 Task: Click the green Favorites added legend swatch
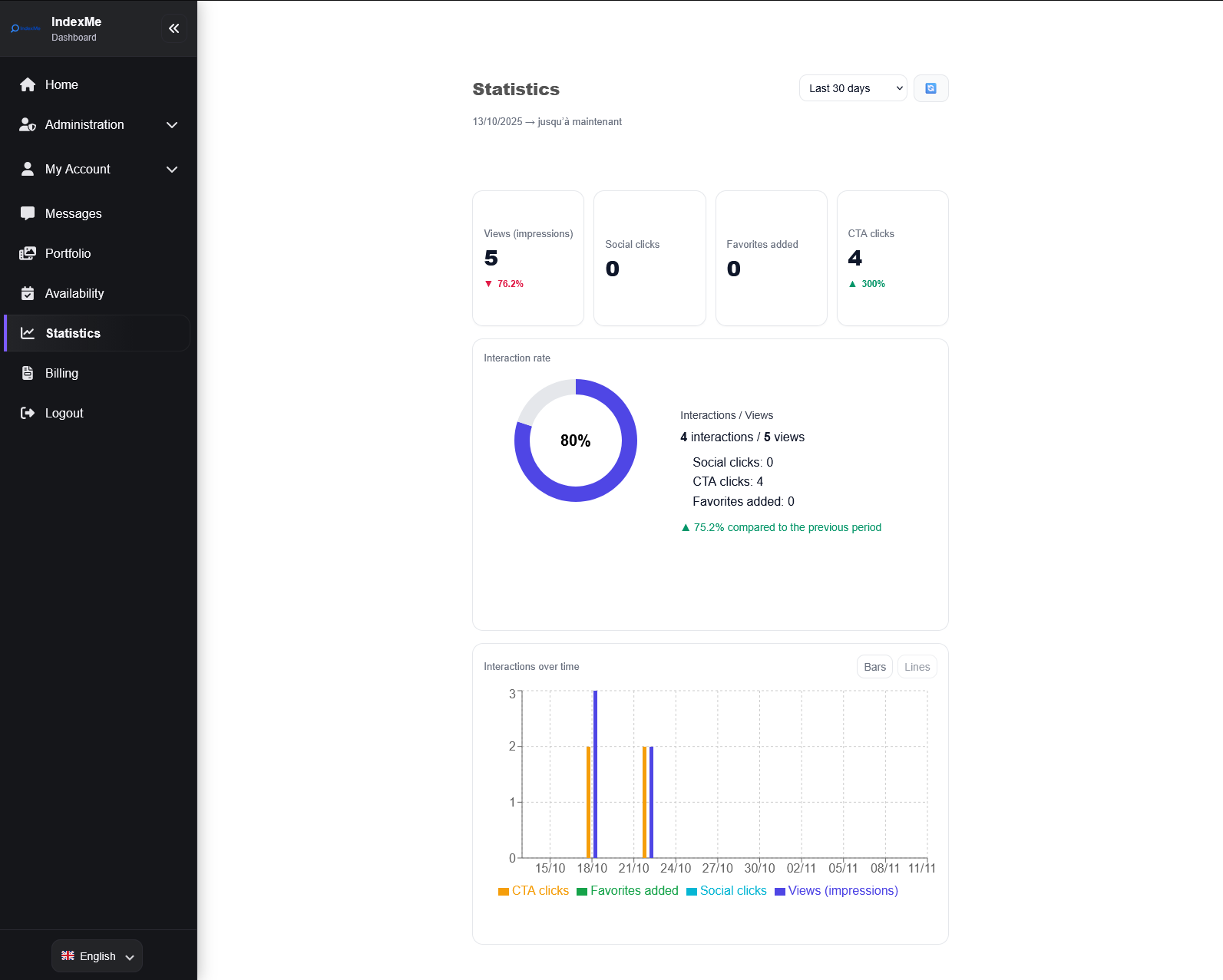582,892
